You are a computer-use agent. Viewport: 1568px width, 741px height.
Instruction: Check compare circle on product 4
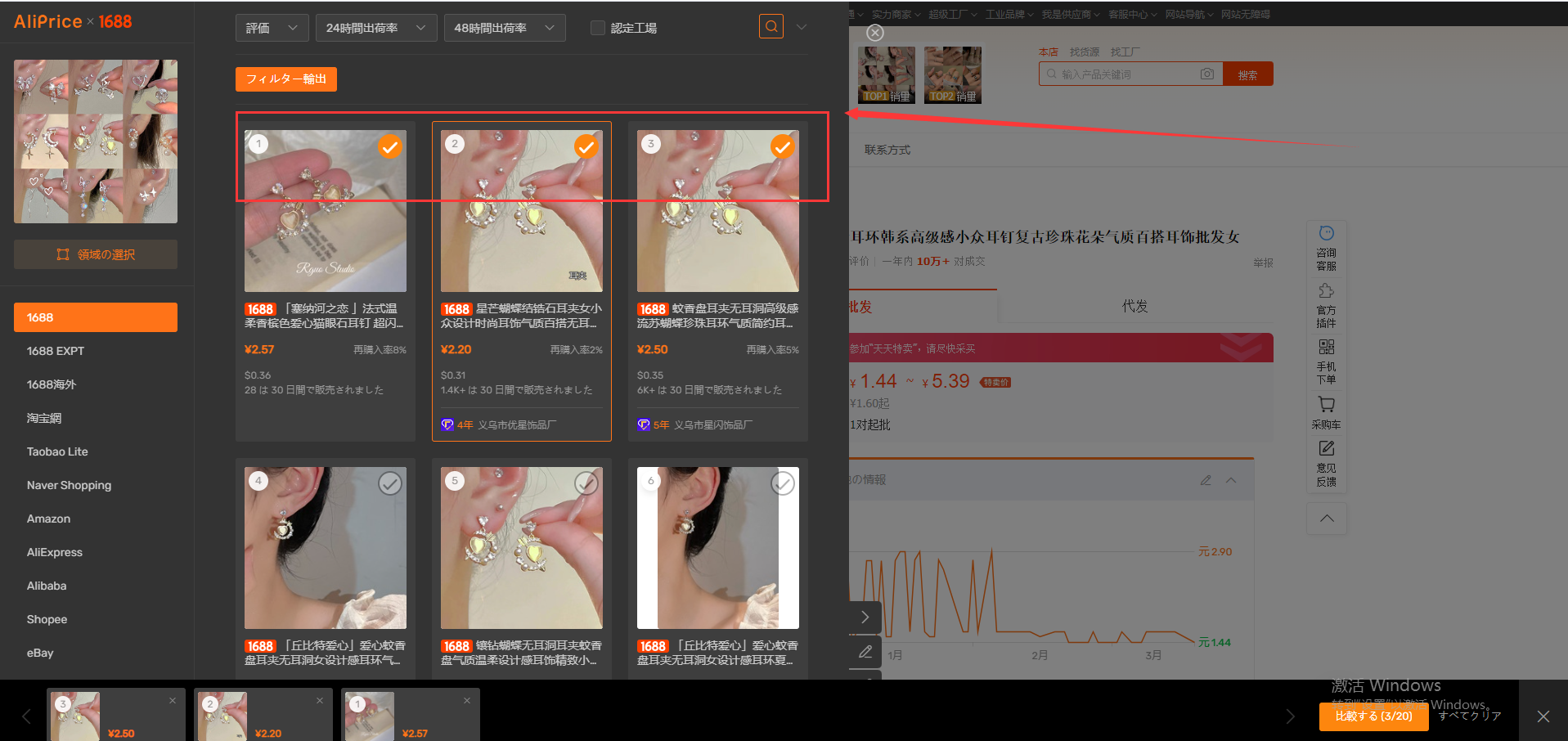(x=390, y=483)
